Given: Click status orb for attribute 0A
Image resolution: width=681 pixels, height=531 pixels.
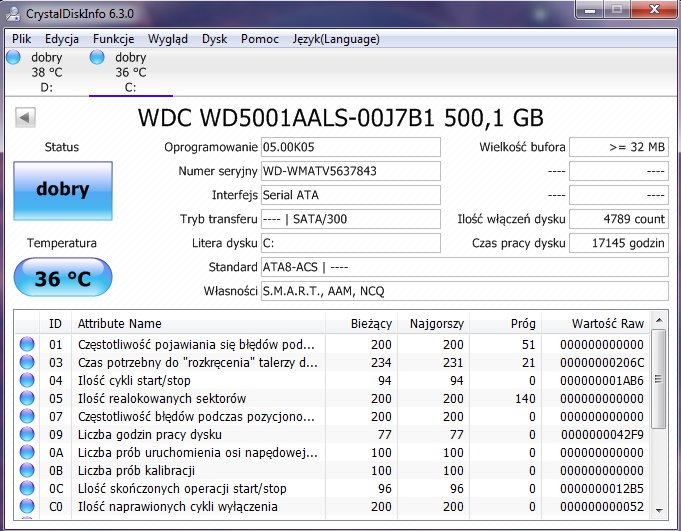Looking at the screenshot, I should tap(27, 452).
